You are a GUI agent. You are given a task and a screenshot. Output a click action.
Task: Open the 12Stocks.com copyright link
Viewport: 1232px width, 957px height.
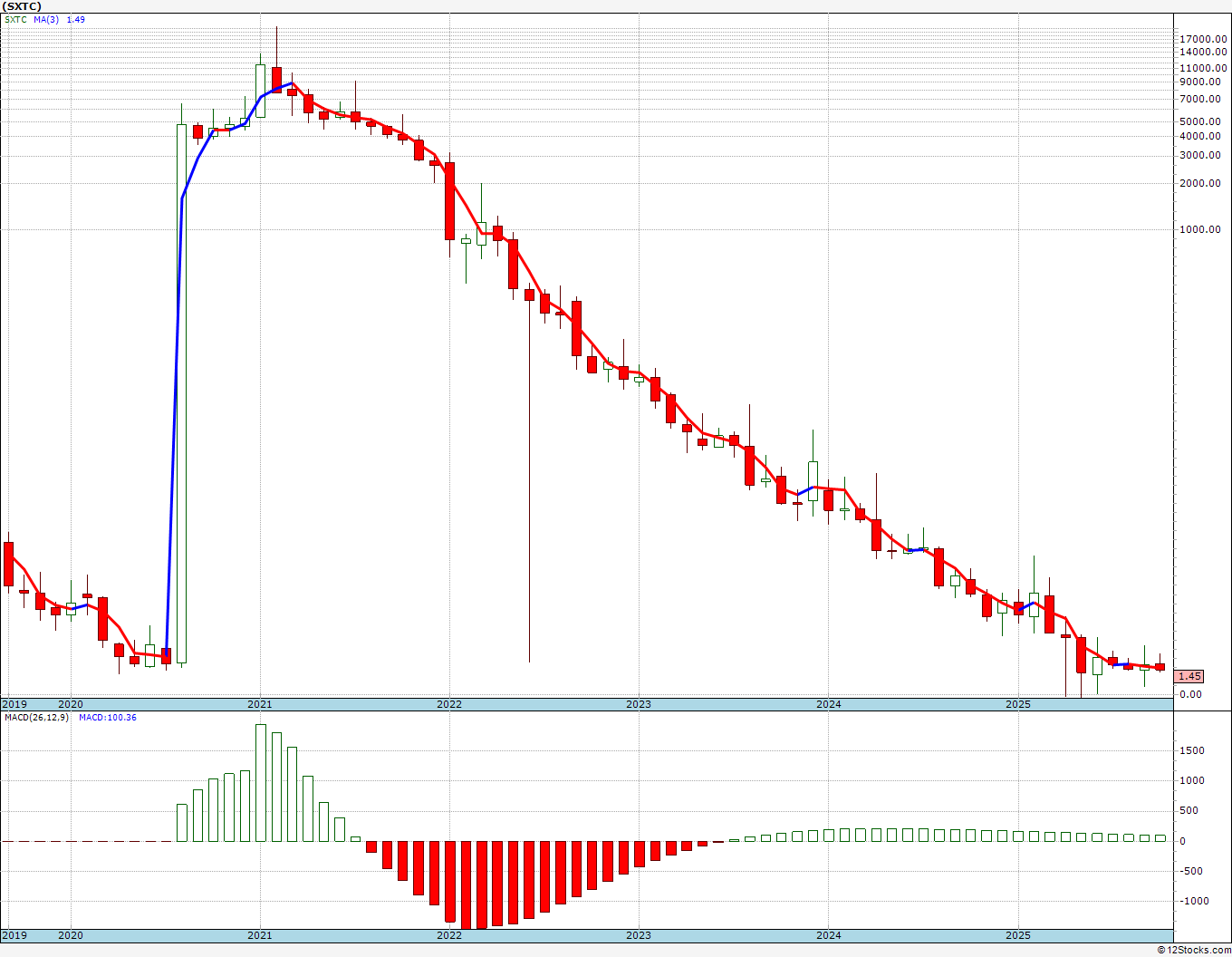1194,950
